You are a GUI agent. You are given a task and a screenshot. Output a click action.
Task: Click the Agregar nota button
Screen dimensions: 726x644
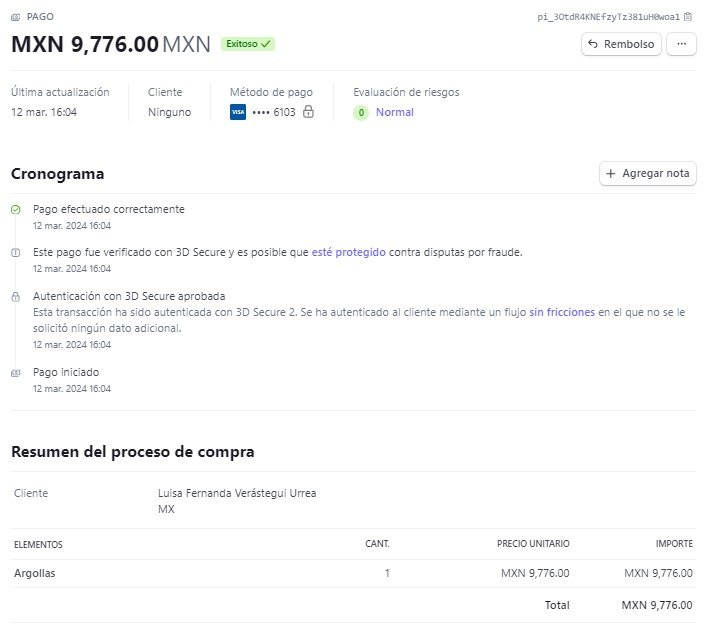pos(648,174)
